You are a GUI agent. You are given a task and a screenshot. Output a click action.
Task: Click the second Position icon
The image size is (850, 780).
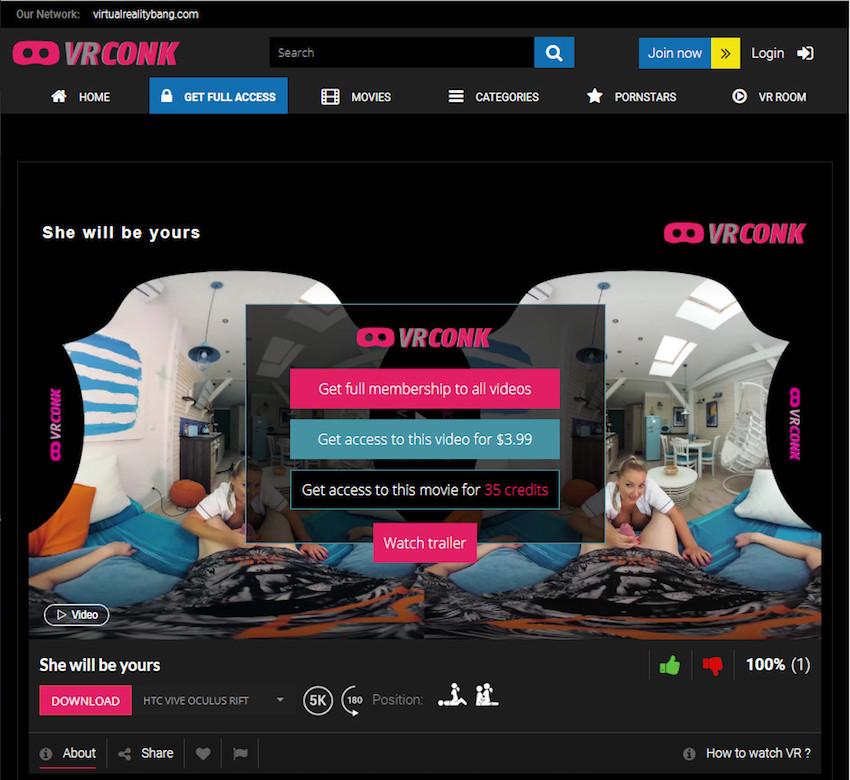click(x=486, y=695)
